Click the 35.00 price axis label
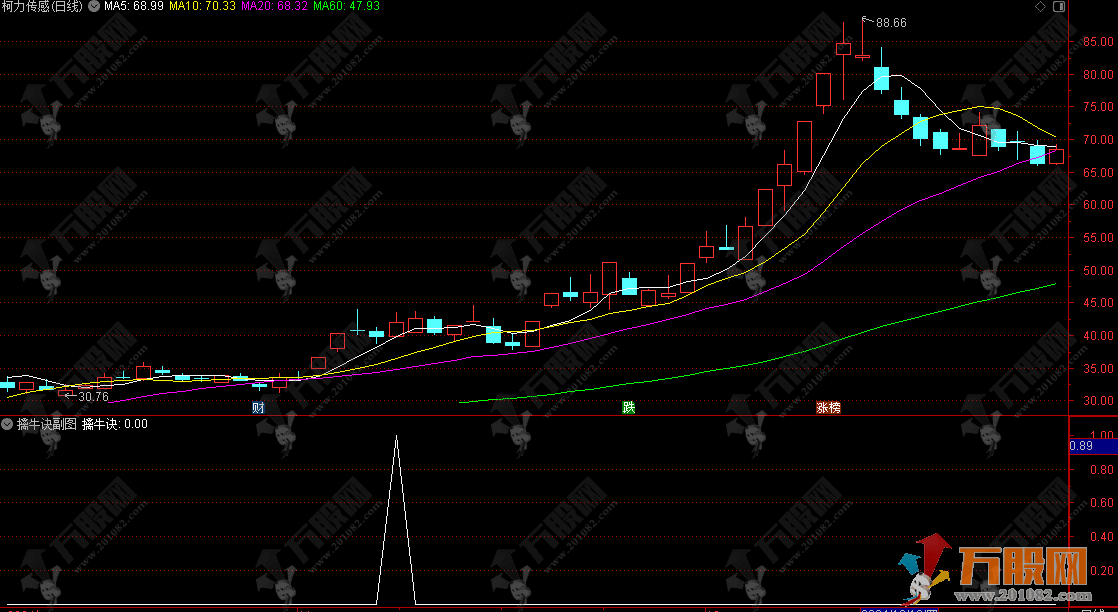1118x612 pixels. point(1098,369)
